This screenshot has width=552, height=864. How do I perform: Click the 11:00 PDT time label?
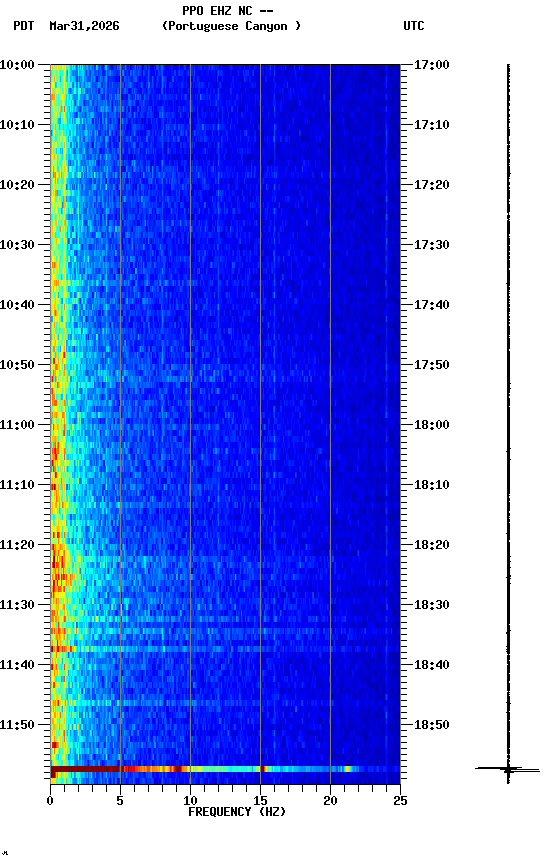[17, 425]
